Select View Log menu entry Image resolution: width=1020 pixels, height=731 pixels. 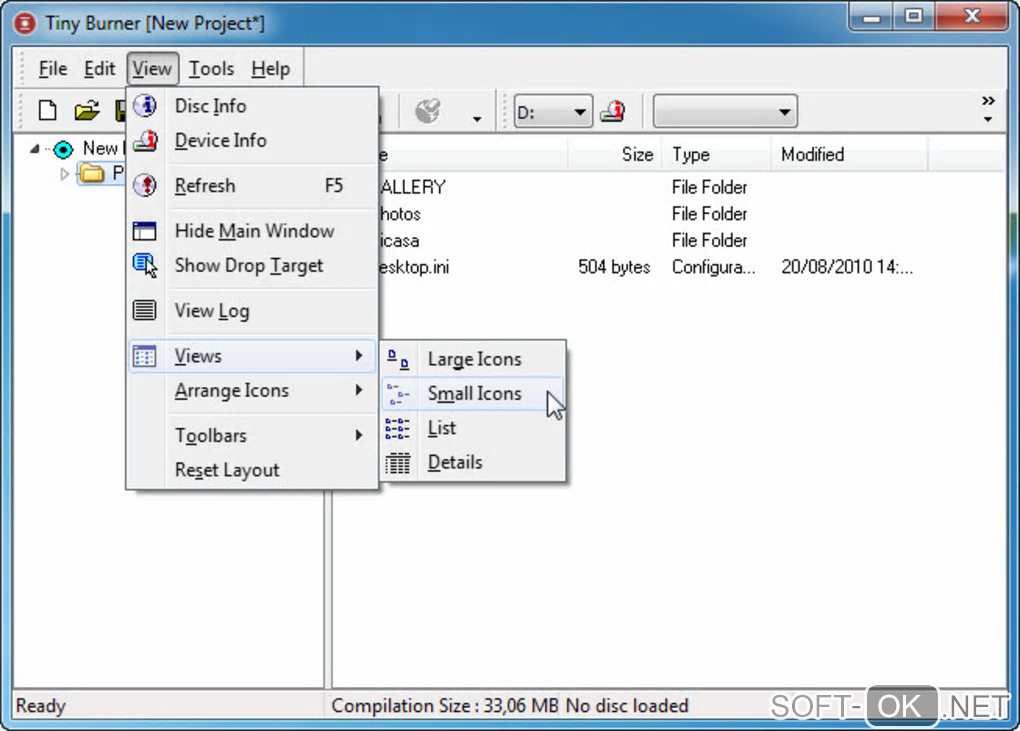(252, 310)
